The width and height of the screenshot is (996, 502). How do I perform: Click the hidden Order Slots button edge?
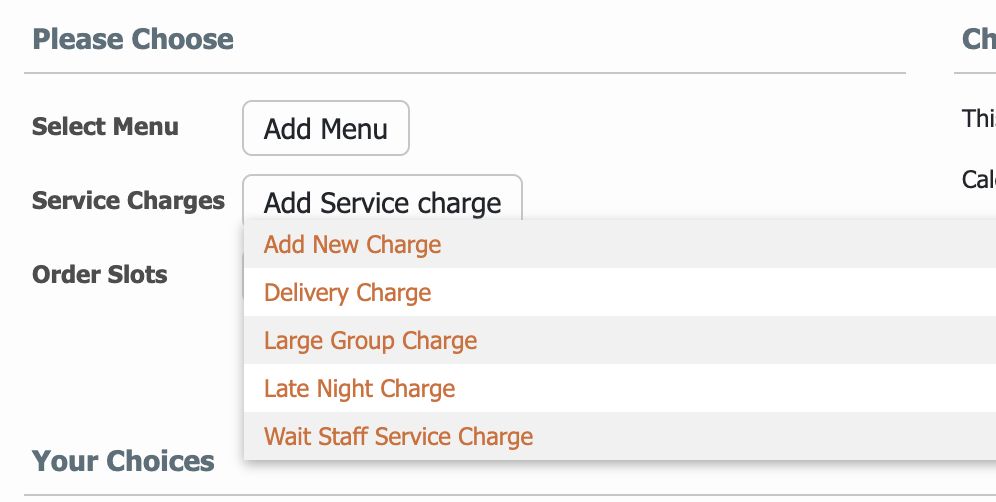pyautogui.click(x=243, y=275)
